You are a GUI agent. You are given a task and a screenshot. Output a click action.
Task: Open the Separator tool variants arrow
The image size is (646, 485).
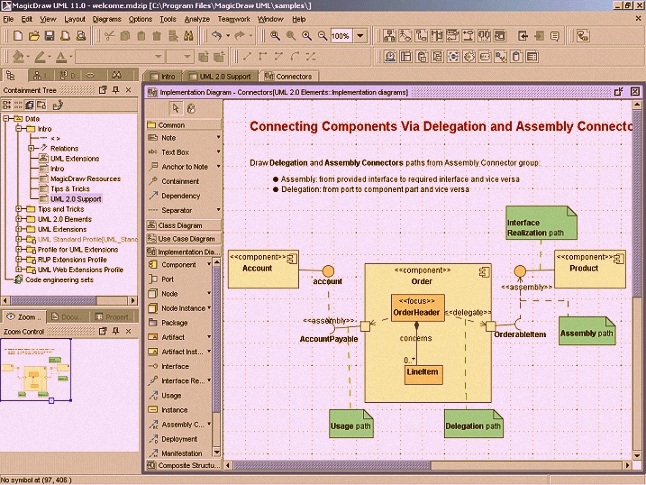[218, 210]
